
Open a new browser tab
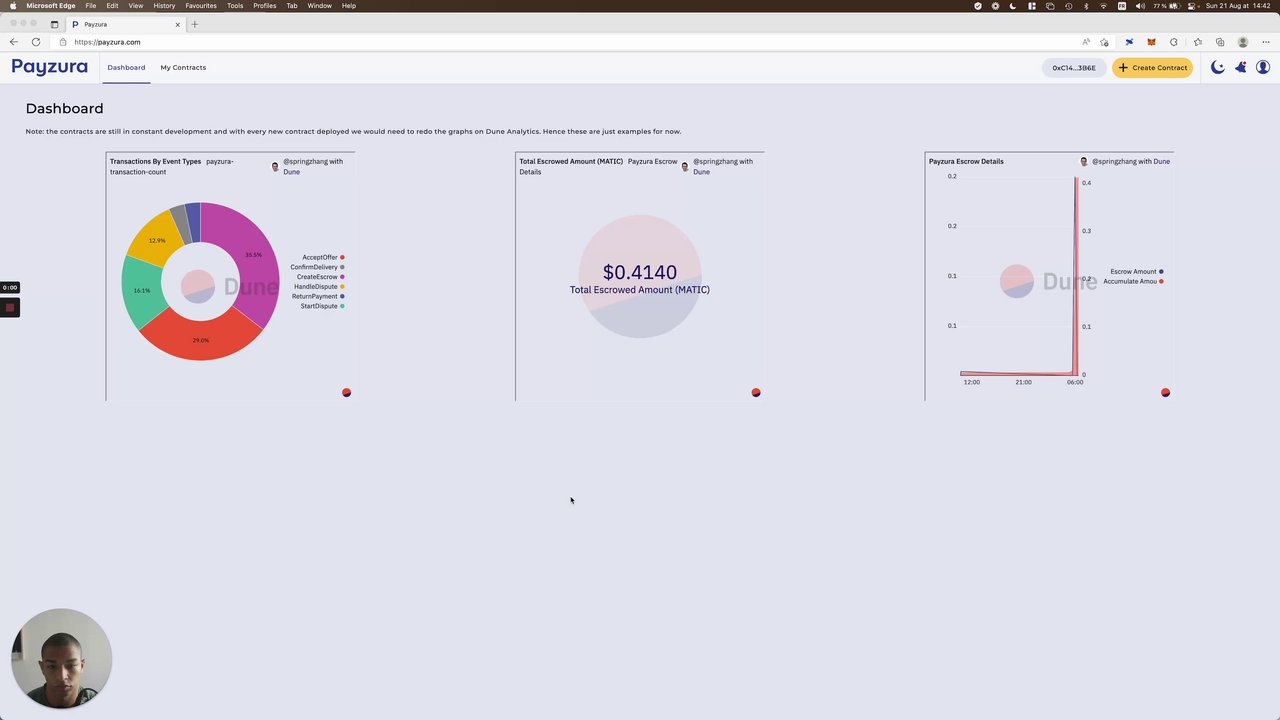pos(194,24)
